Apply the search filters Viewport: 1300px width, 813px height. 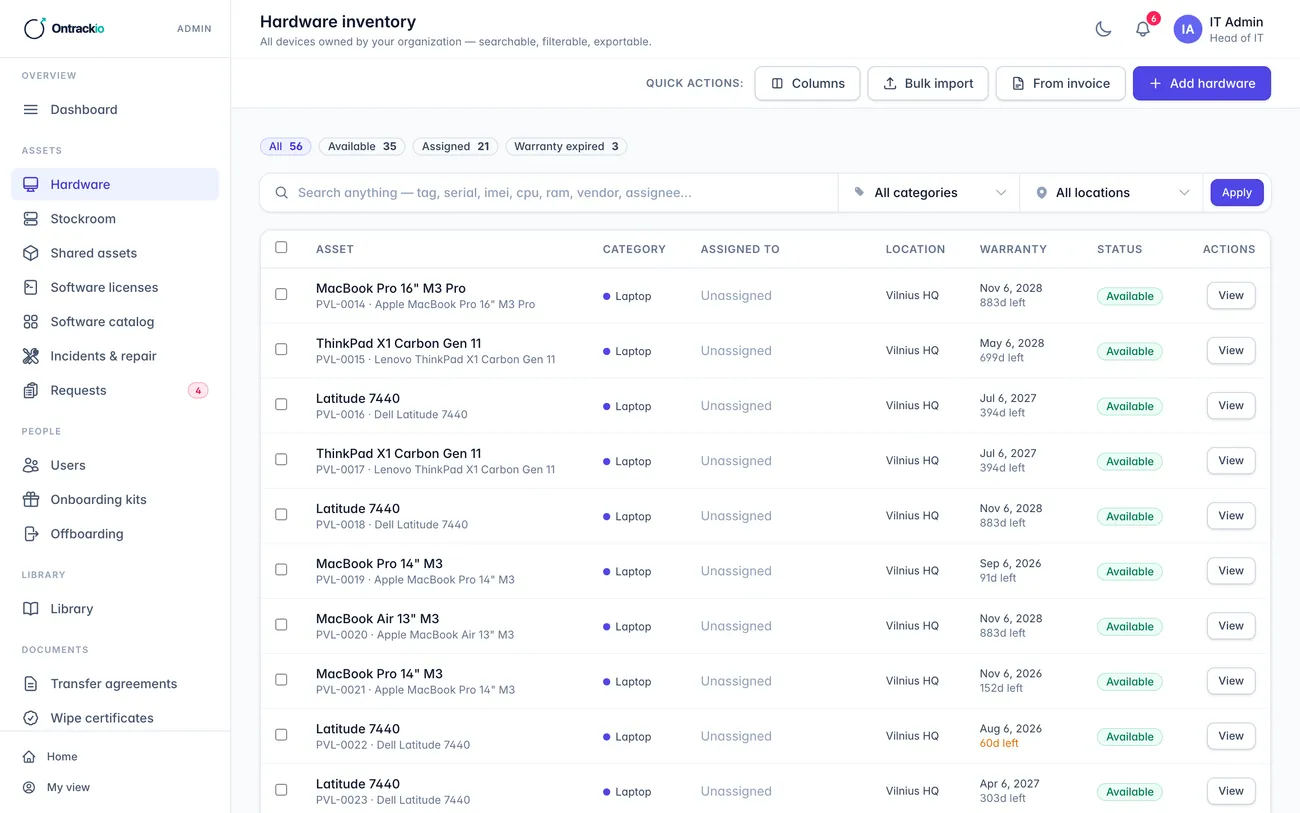point(1237,193)
